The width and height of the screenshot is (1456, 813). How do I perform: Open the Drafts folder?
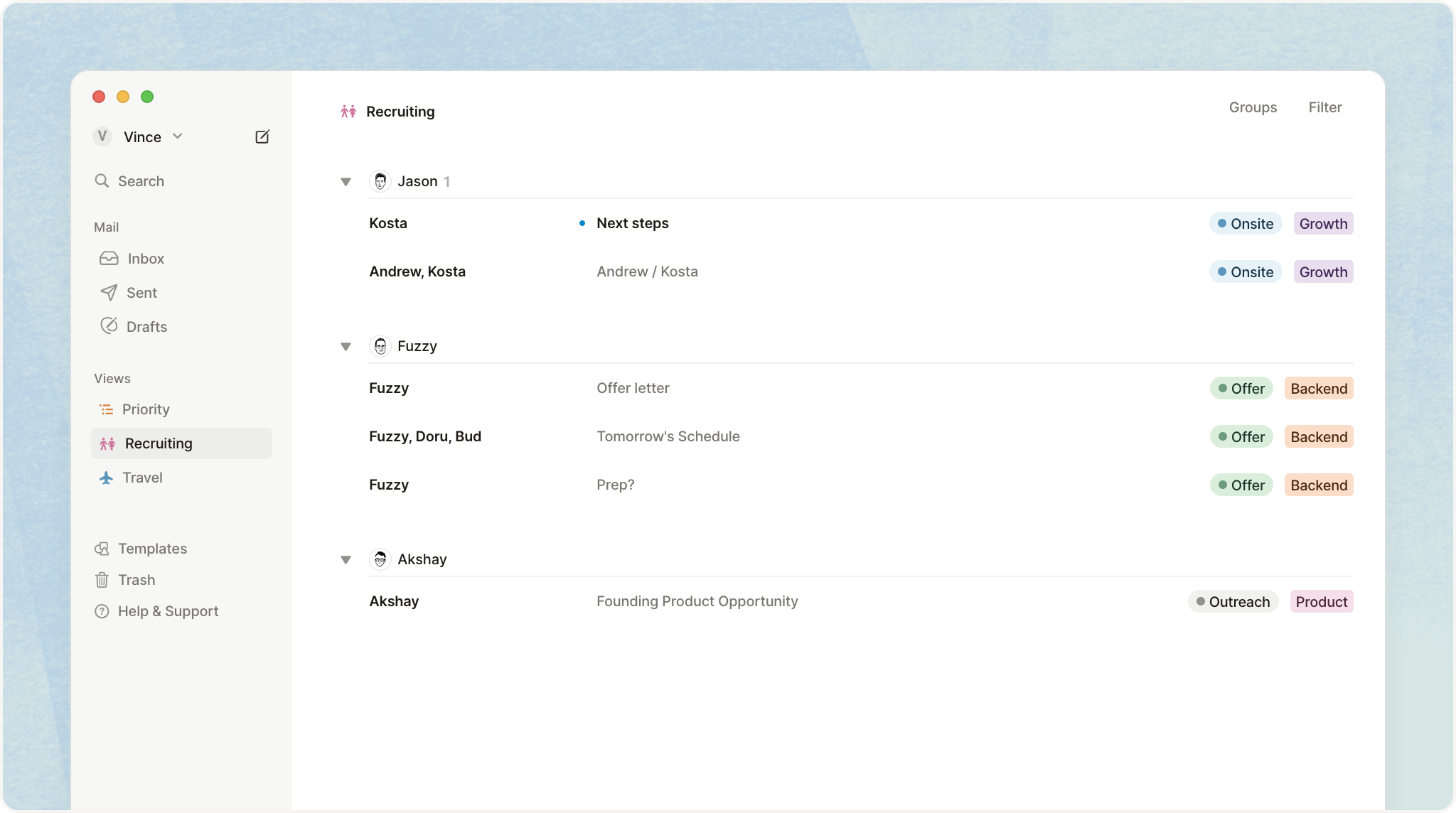tap(181, 327)
